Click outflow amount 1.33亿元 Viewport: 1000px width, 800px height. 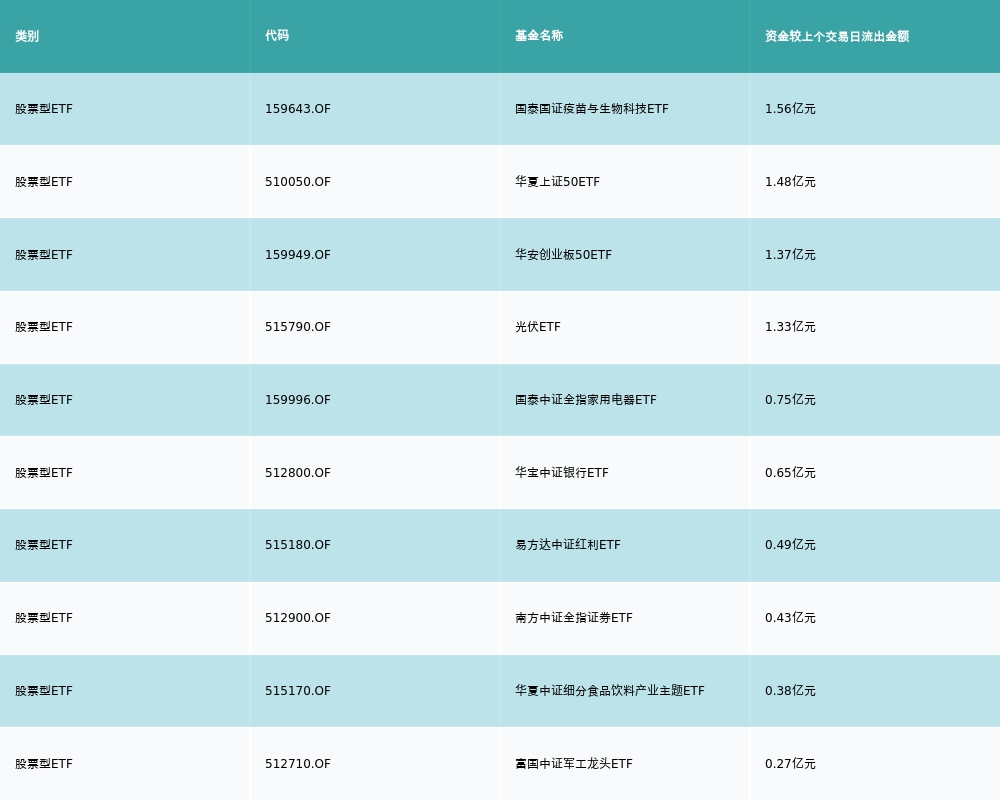click(x=790, y=327)
